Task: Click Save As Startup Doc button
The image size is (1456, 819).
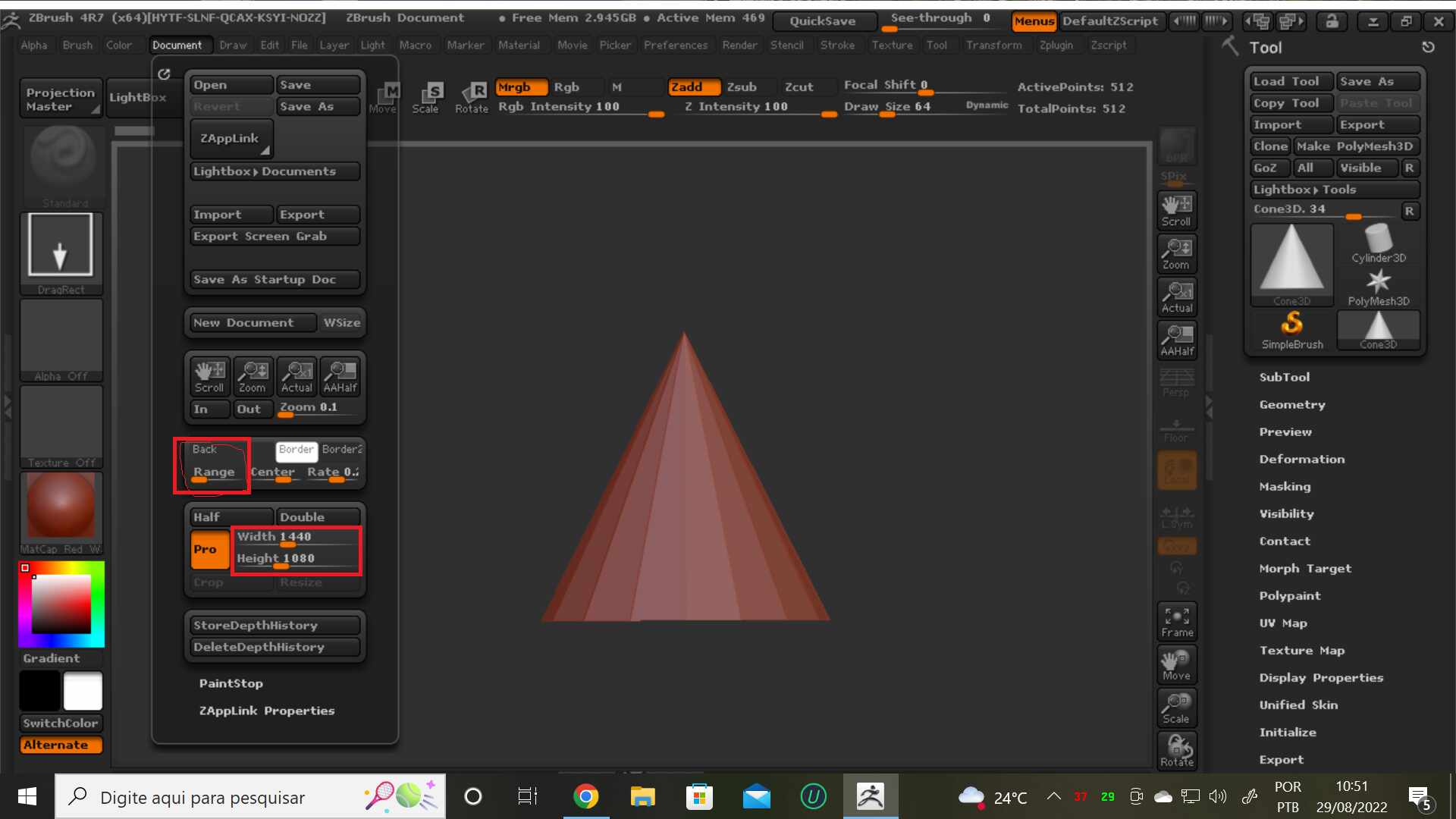Action: tap(275, 279)
